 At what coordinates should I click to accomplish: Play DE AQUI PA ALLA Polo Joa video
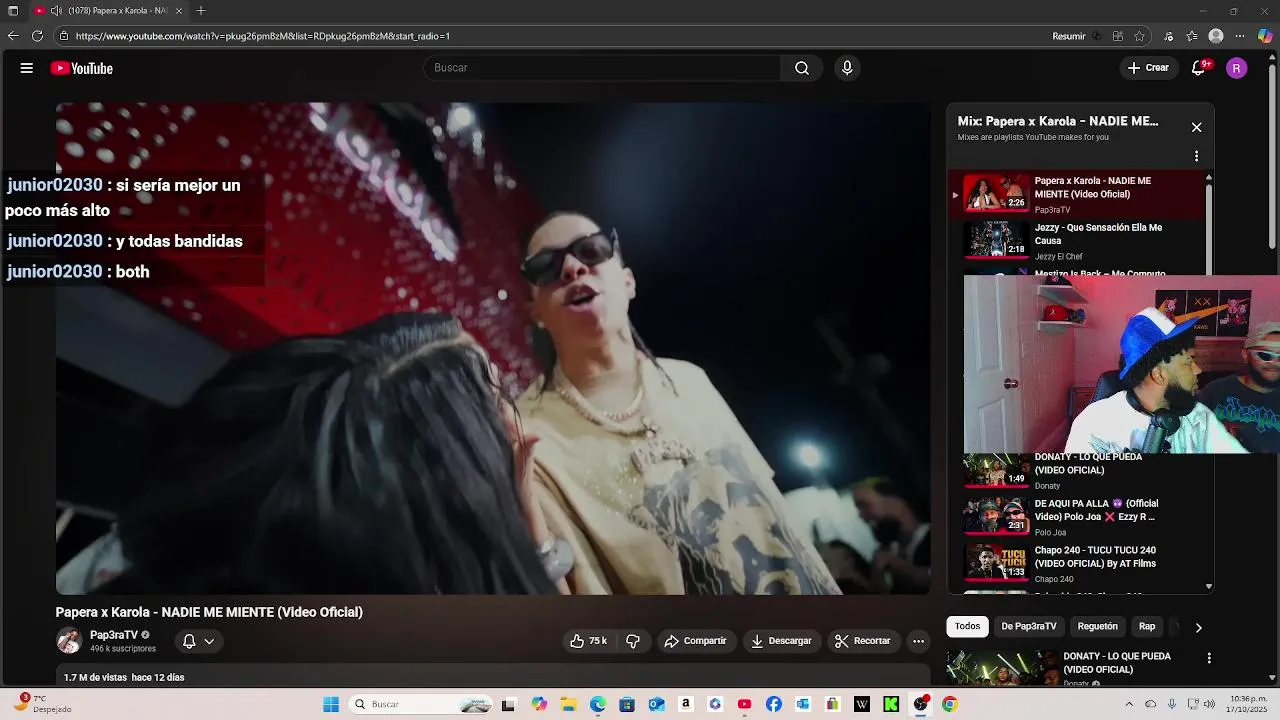pos(1078,517)
